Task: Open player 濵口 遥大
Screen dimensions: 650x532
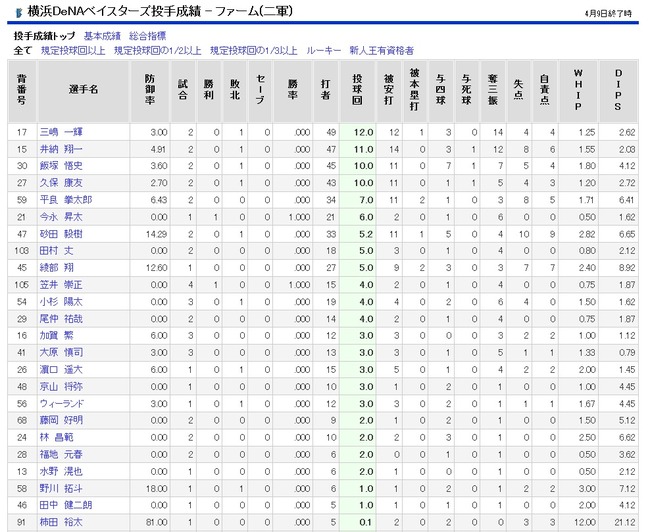Action: [61, 369]
